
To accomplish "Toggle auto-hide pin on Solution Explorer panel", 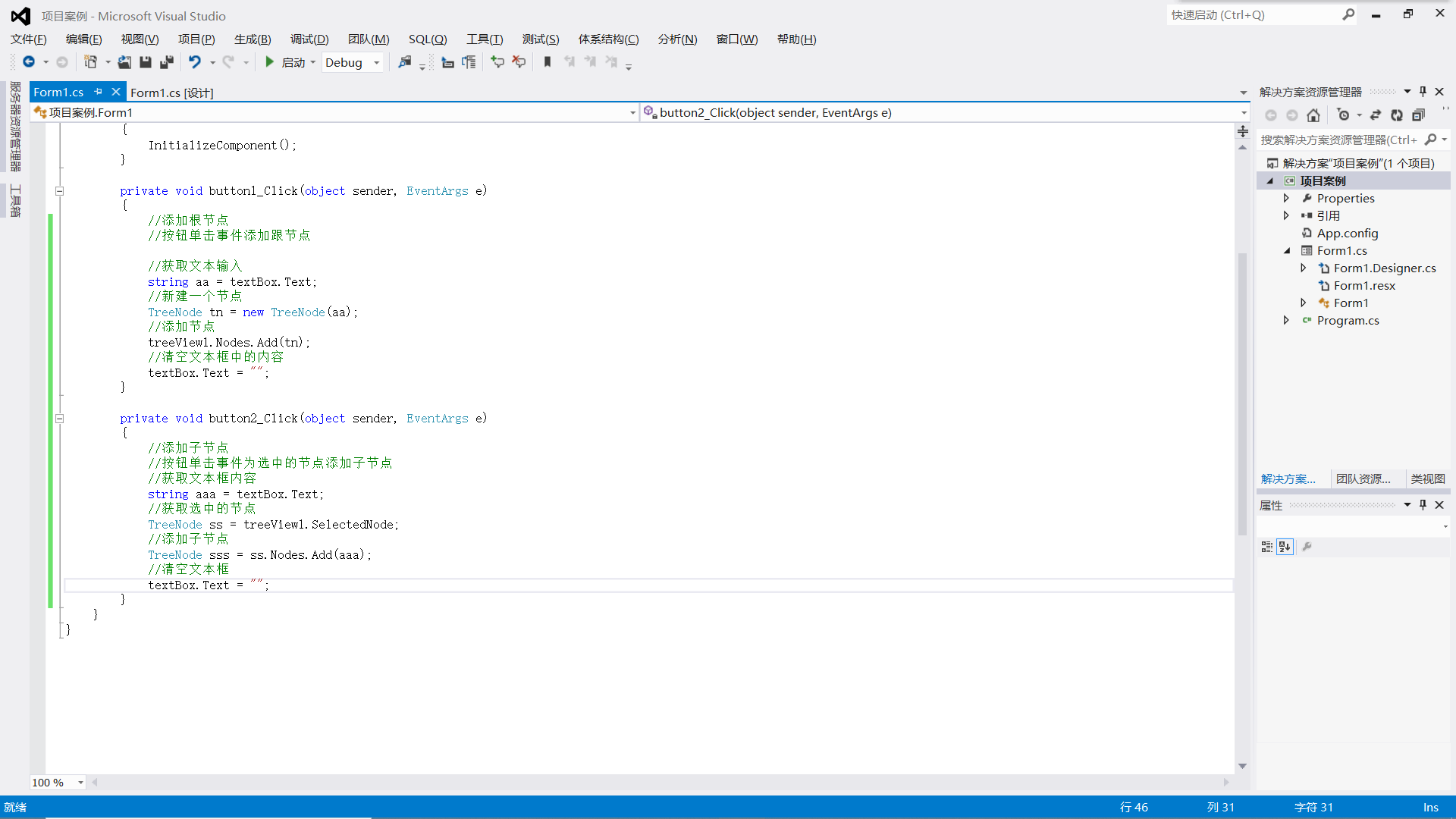I will coord(1423,92).
